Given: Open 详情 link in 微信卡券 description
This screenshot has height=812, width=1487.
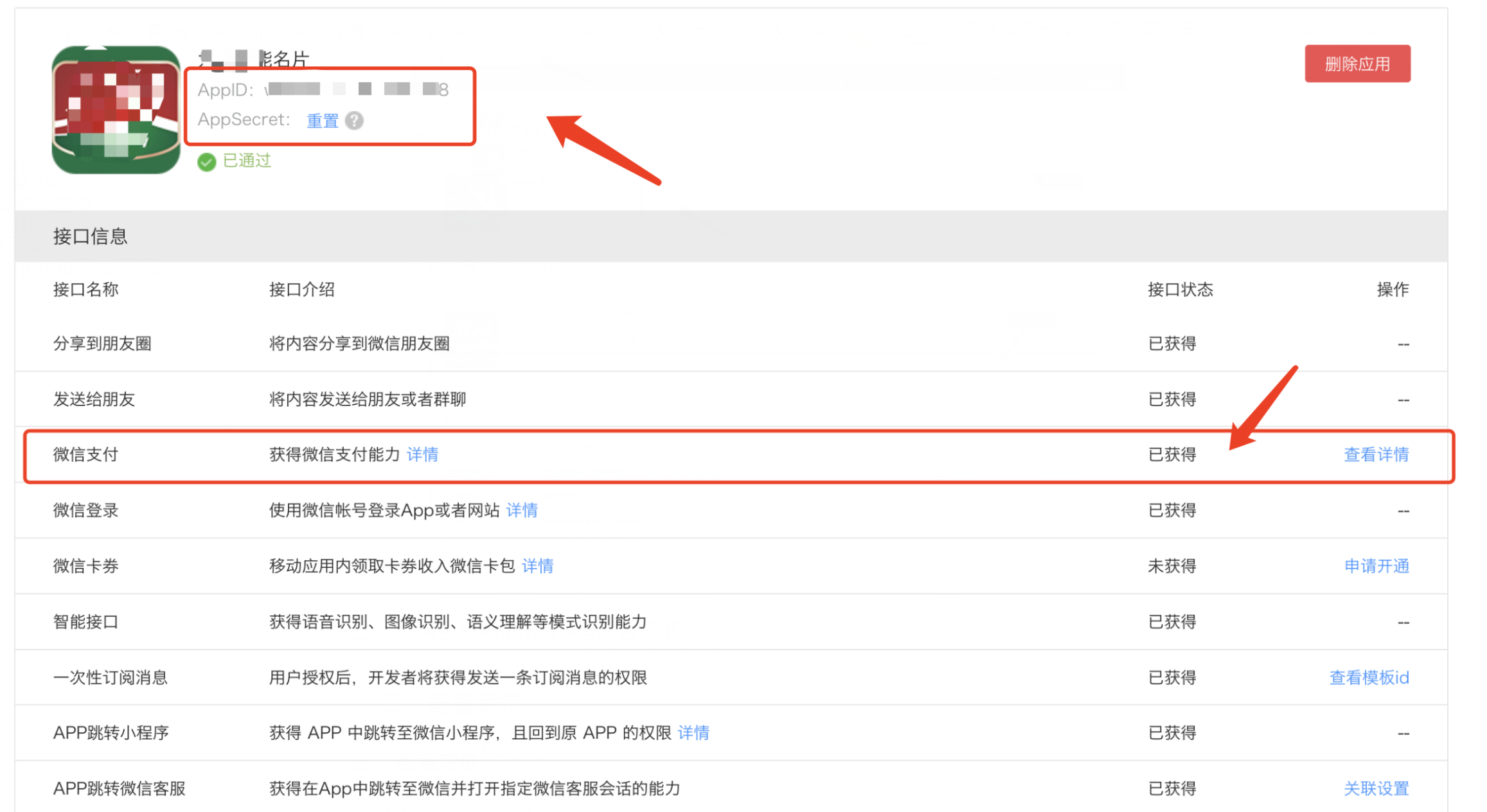Looking at the screenshot, I should pyautogui.click(x=537, y=566).
